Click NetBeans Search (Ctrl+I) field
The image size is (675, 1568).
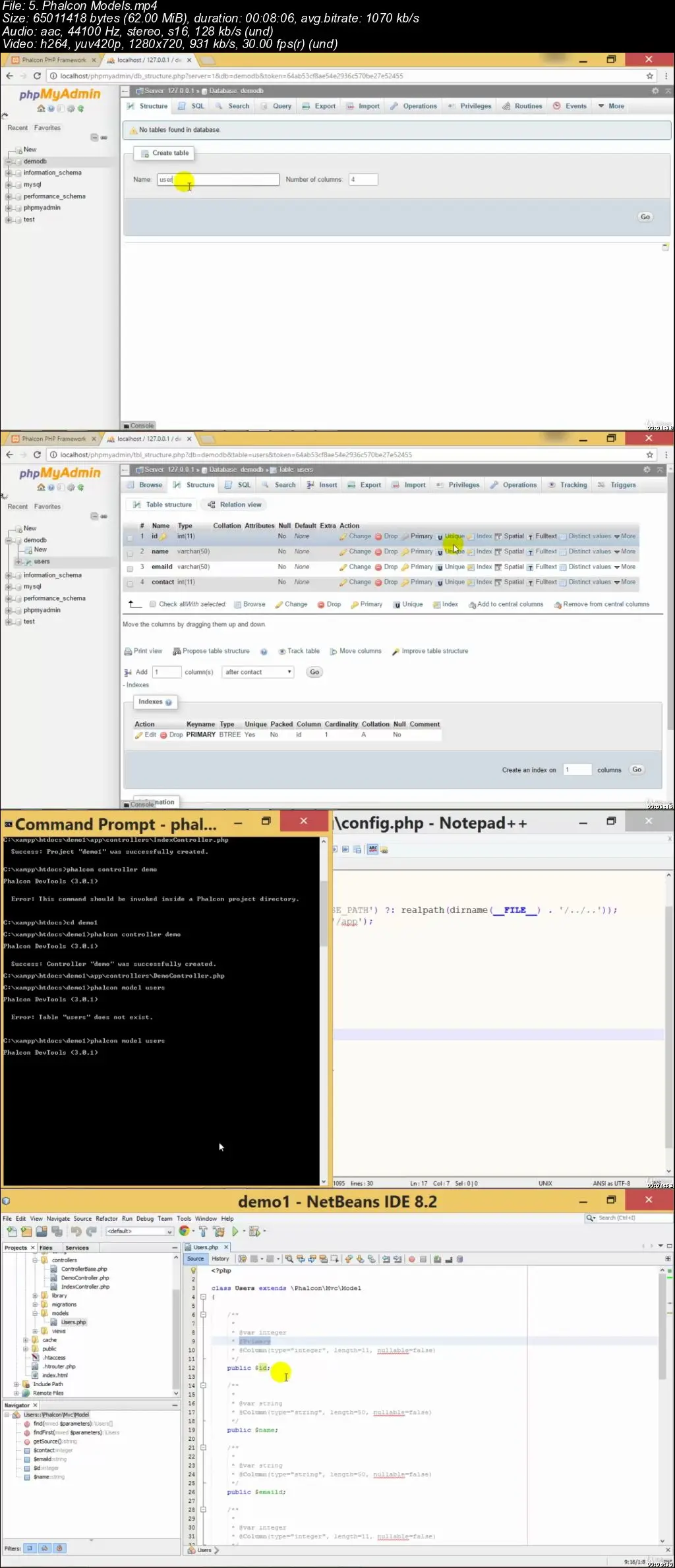[x=629, y=1218]
